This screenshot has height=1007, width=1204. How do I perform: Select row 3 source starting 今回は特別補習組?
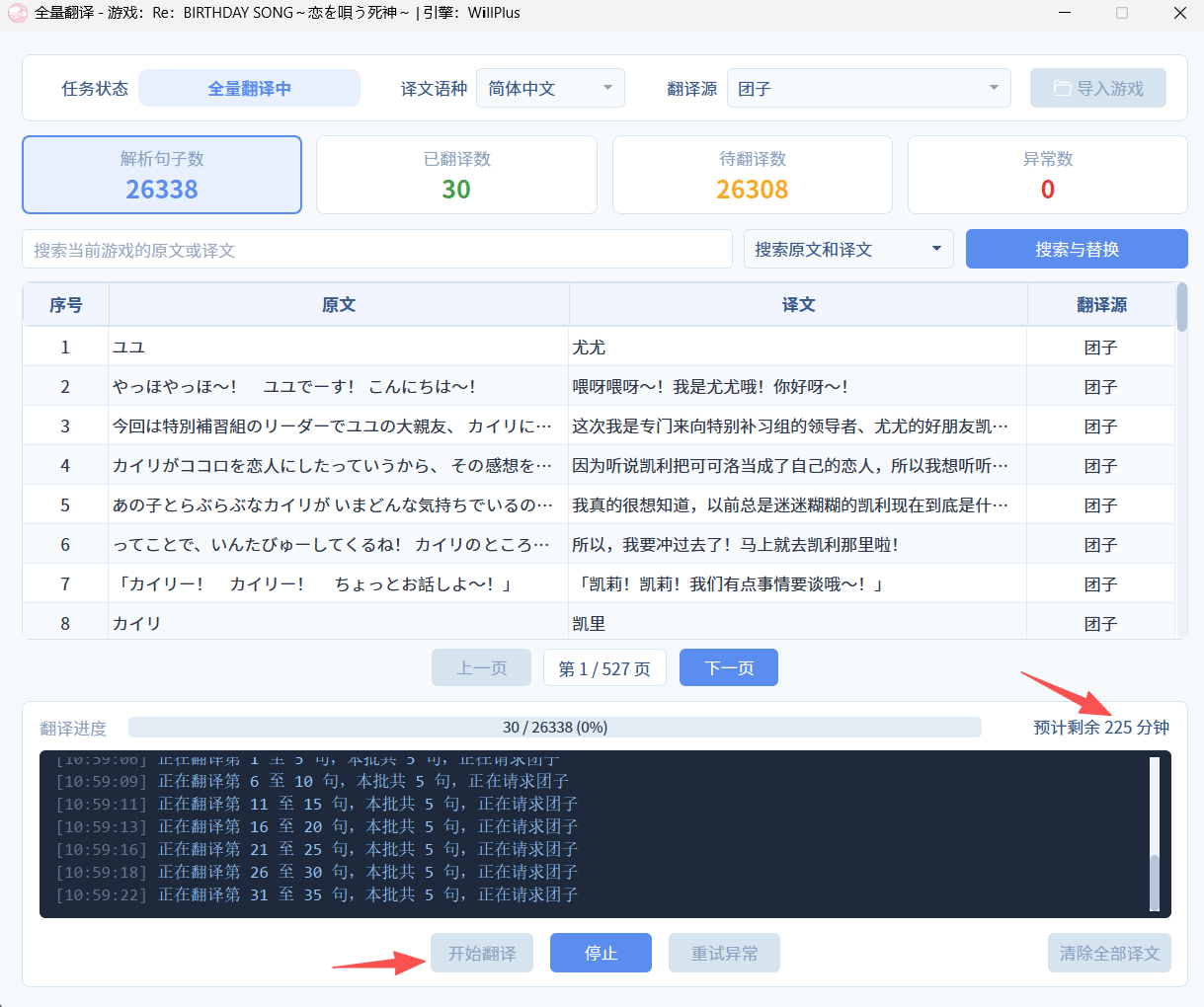point(339,426)
